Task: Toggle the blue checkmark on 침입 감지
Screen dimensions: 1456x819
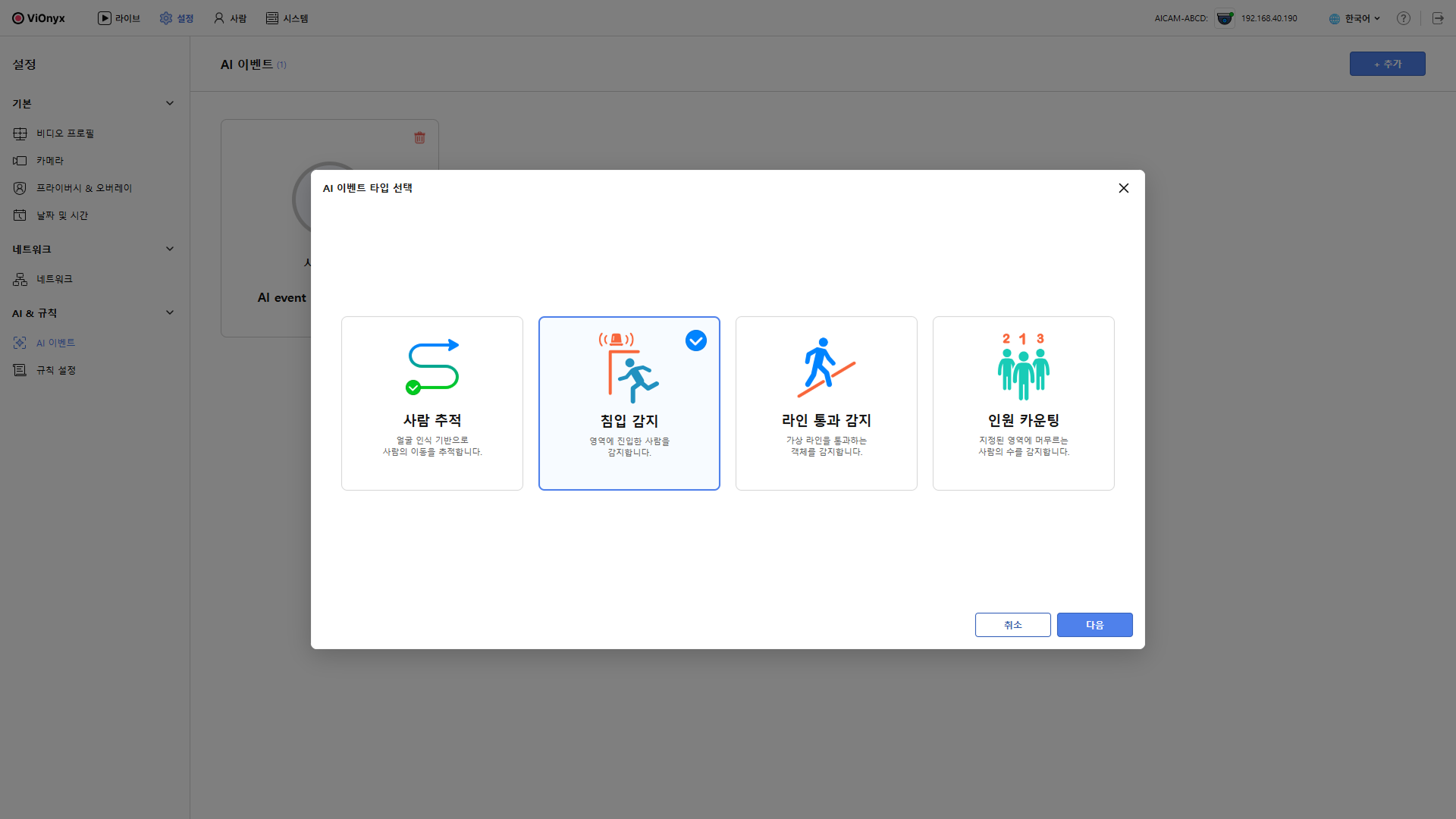Action: click(695, 340)
